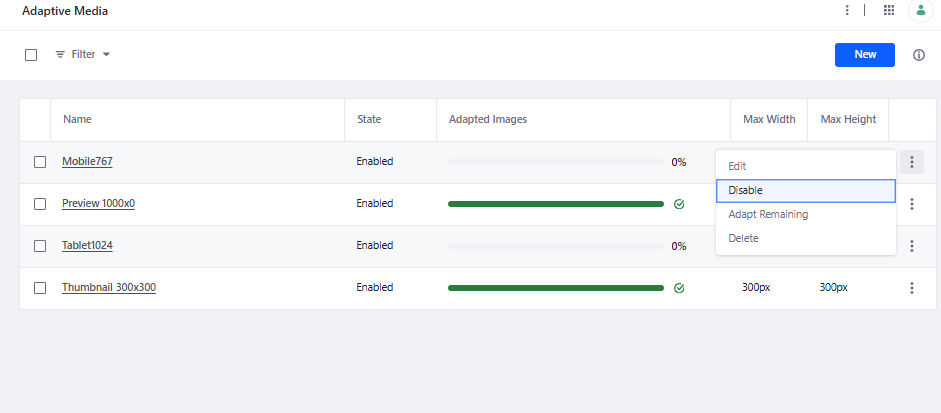941x413 pixels.
Task: Check the Tablet1024 row checkbox
Action: pyautogui.click(x=40, y=246)
